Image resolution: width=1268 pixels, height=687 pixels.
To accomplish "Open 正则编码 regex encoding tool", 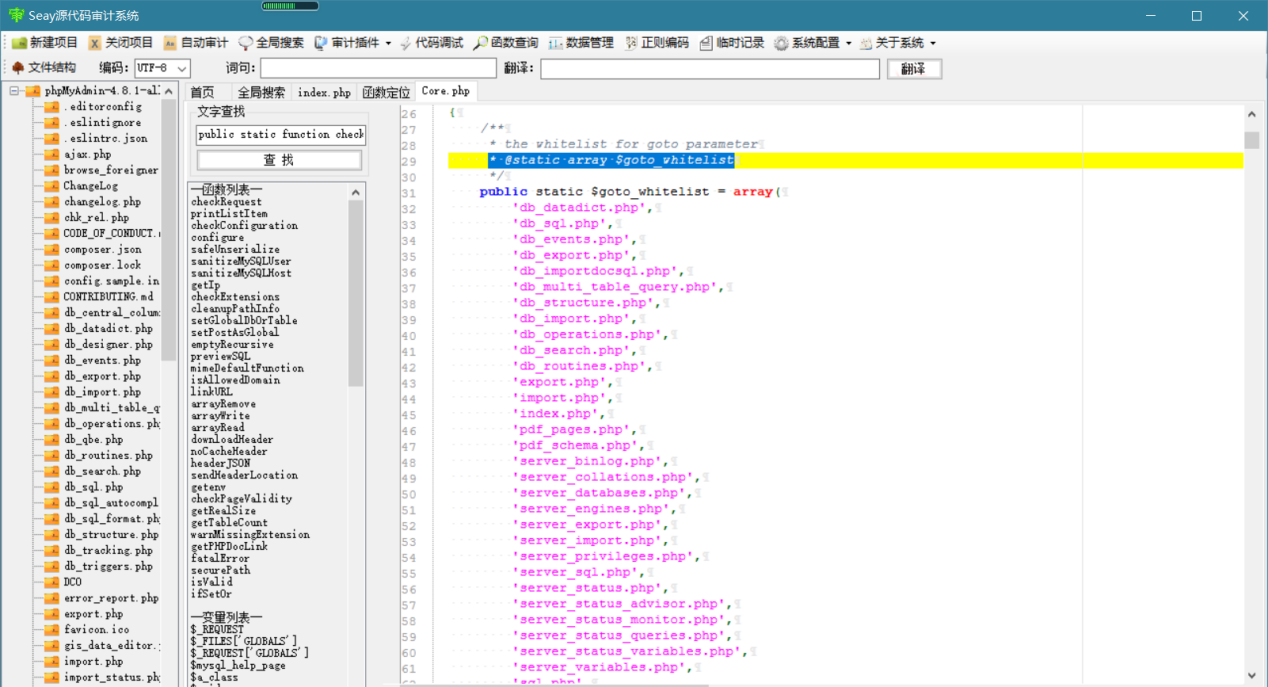I will click(657, 43).
